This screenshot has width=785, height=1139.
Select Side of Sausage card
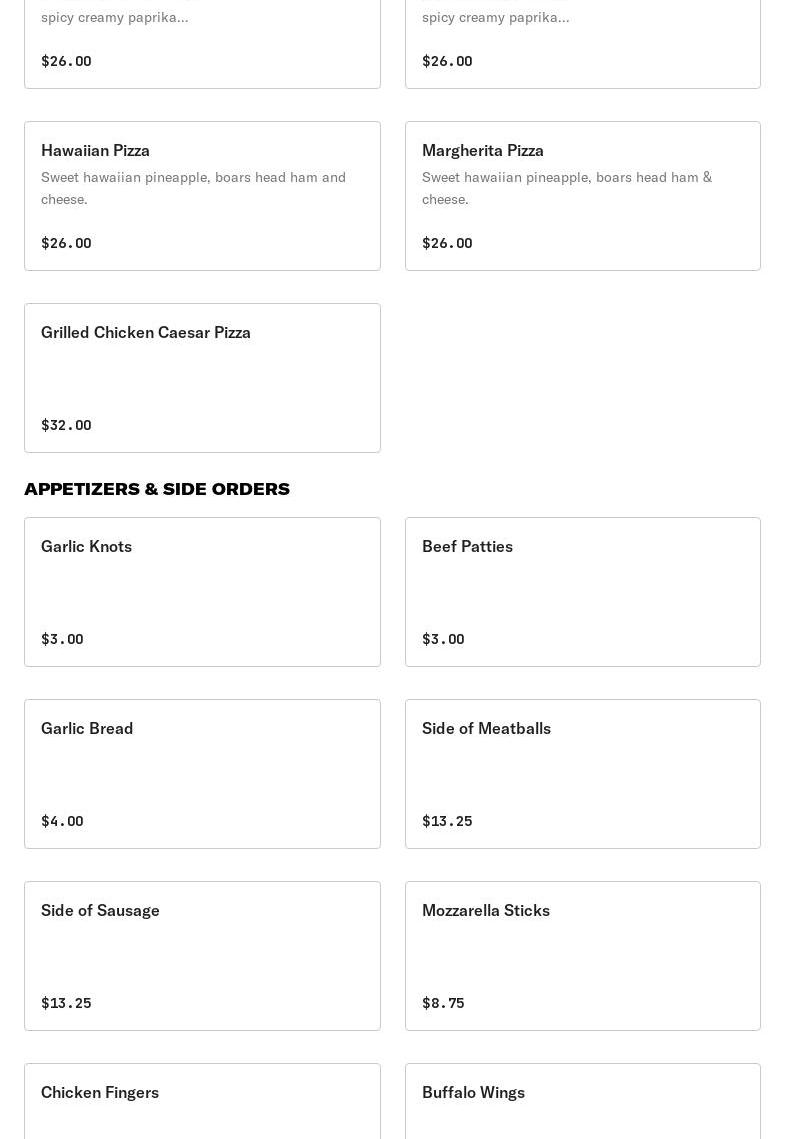tap(202, 956)
